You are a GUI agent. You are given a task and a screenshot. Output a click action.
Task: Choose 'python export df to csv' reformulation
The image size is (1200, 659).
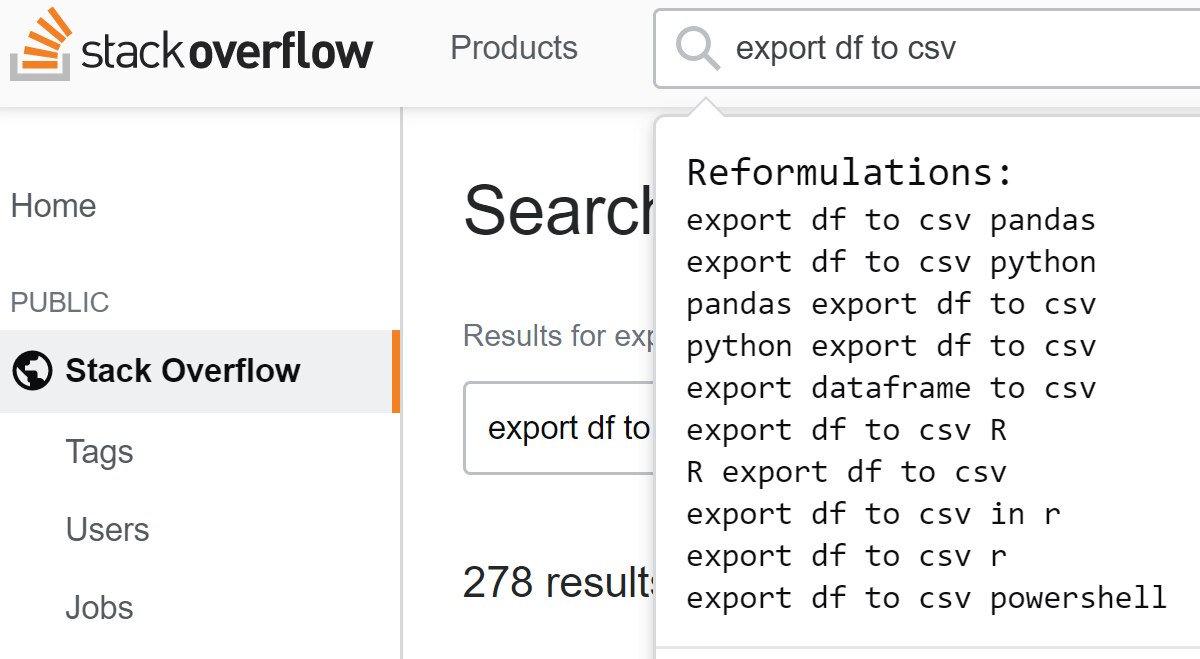coord(891,346)
